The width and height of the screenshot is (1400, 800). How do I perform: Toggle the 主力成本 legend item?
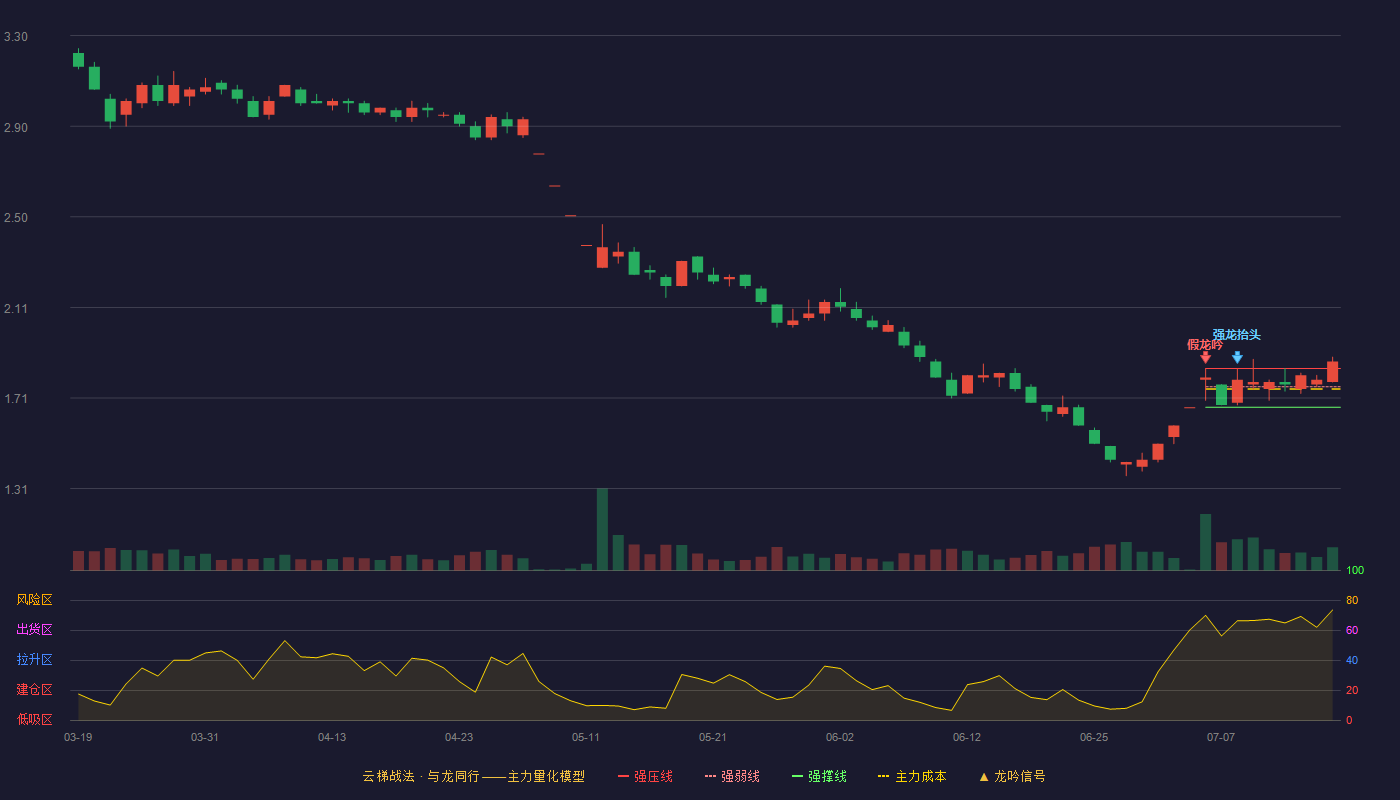(912, 776)
